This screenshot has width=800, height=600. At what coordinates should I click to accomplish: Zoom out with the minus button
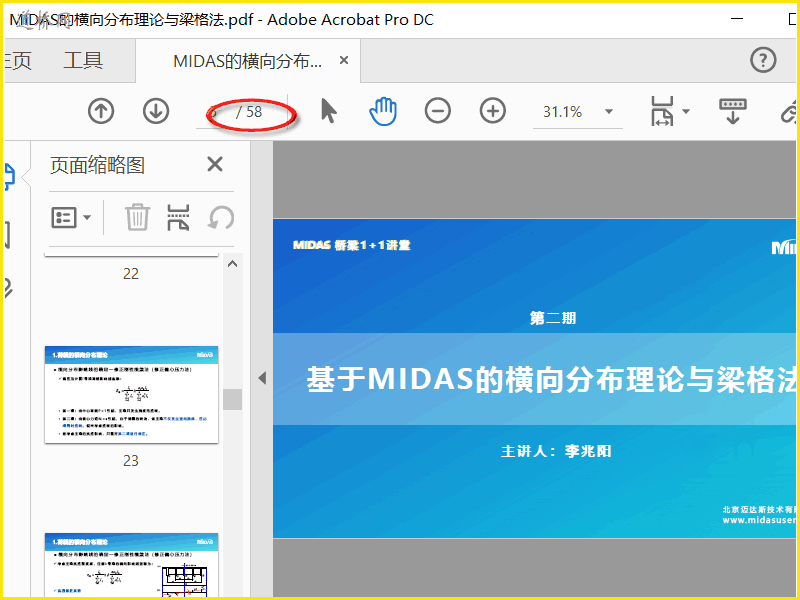tap(438, 111)
